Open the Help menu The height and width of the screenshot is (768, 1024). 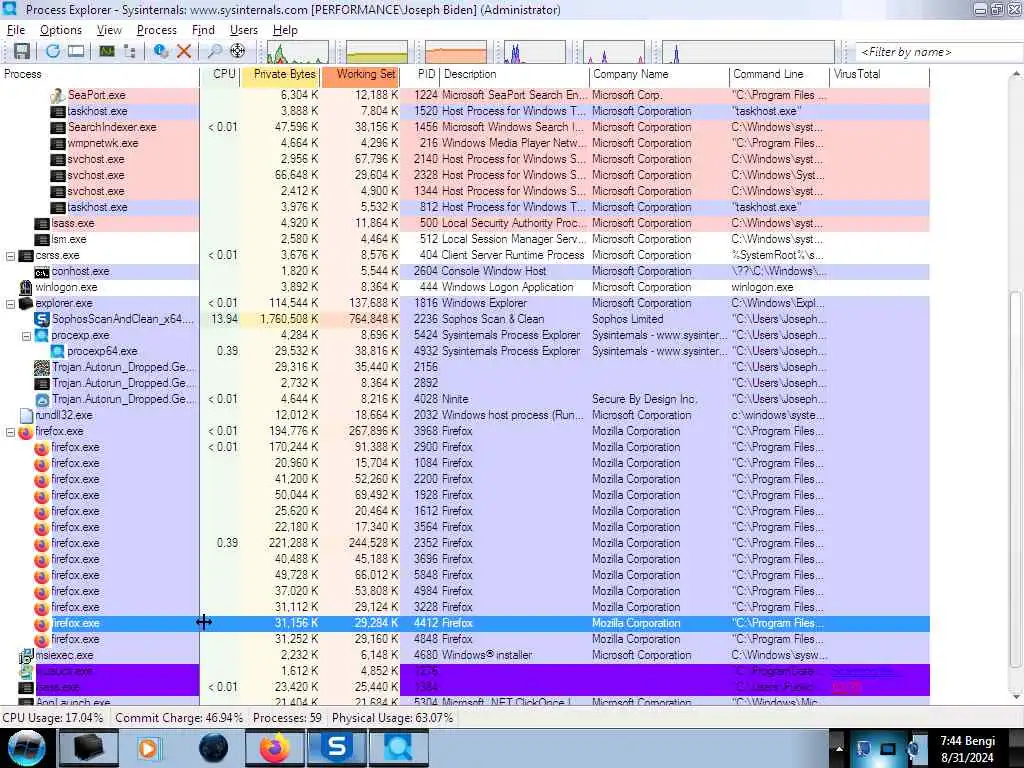tap(285, 30)
